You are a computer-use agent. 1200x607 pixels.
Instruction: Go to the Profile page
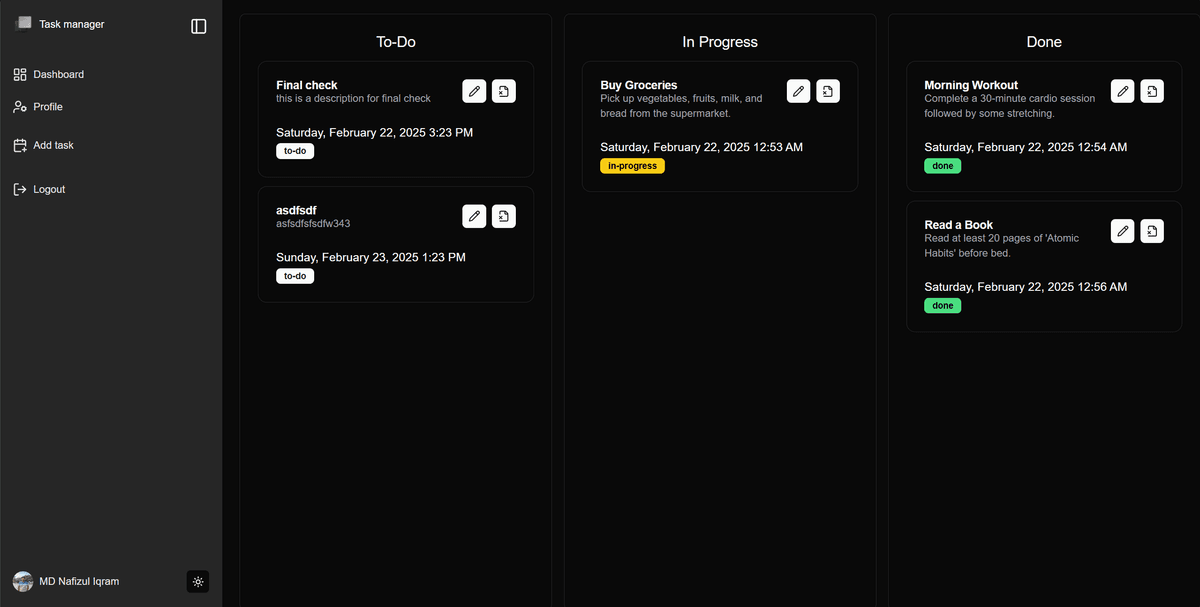click(x=47, y=106)
